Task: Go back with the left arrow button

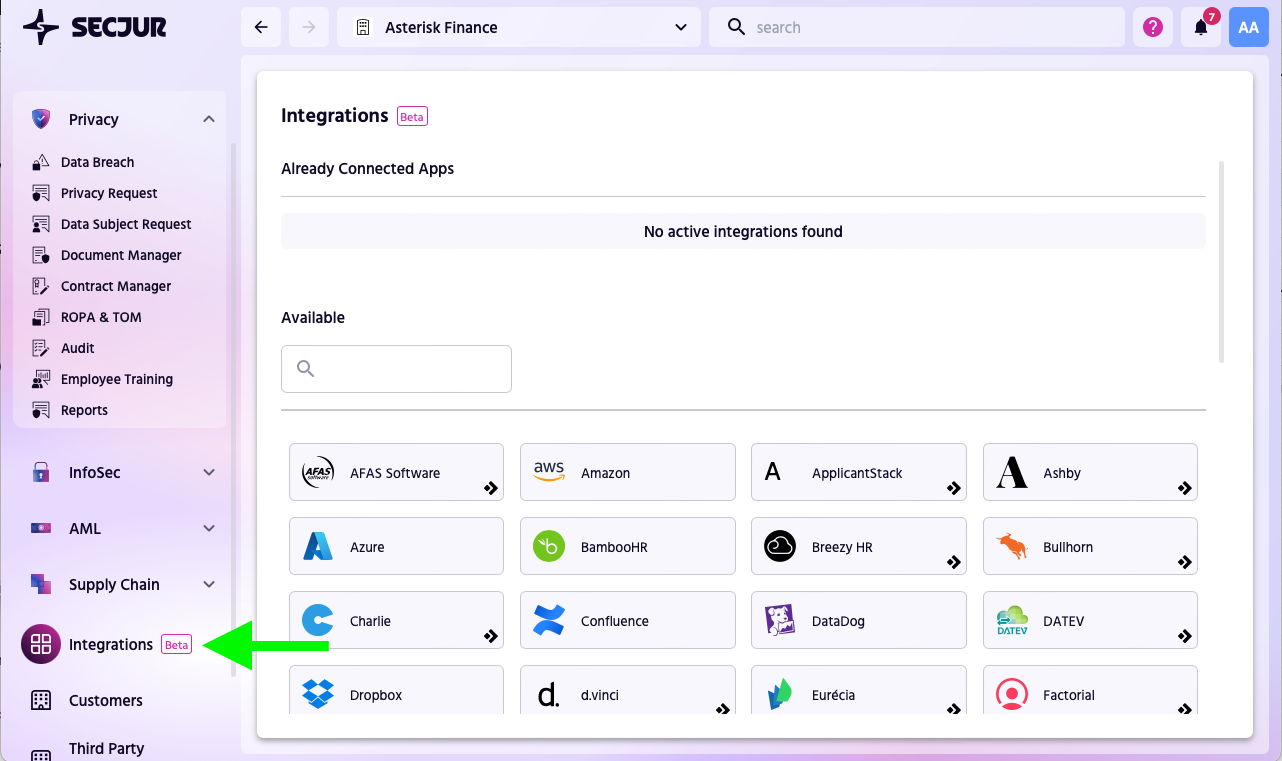Action: click(261, 27)
